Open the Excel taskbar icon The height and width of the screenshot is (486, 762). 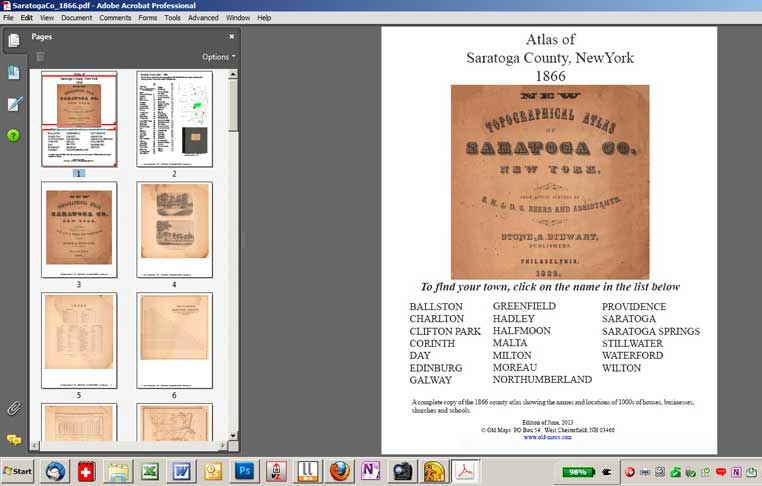pyautogui.click(x=150, y=471)
